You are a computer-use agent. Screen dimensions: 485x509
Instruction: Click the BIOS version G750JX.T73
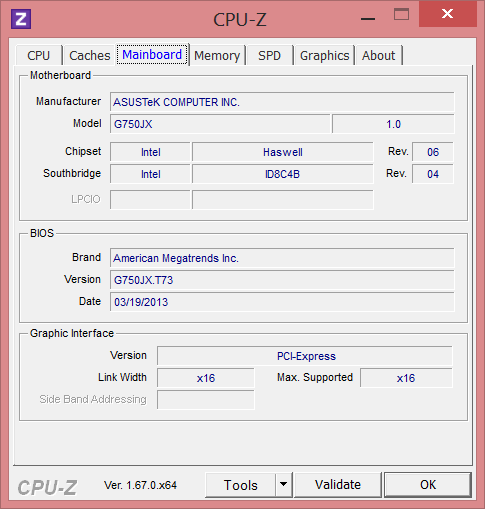coord(282,280)
